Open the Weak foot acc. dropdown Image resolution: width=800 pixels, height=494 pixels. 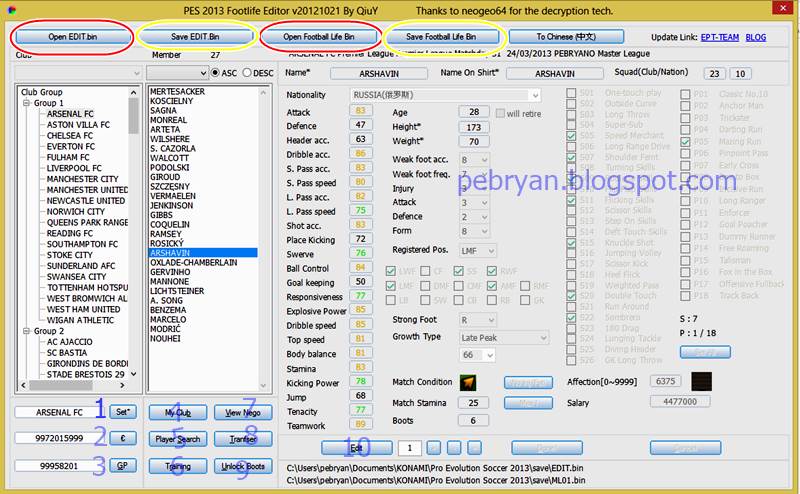pos(474,160)
